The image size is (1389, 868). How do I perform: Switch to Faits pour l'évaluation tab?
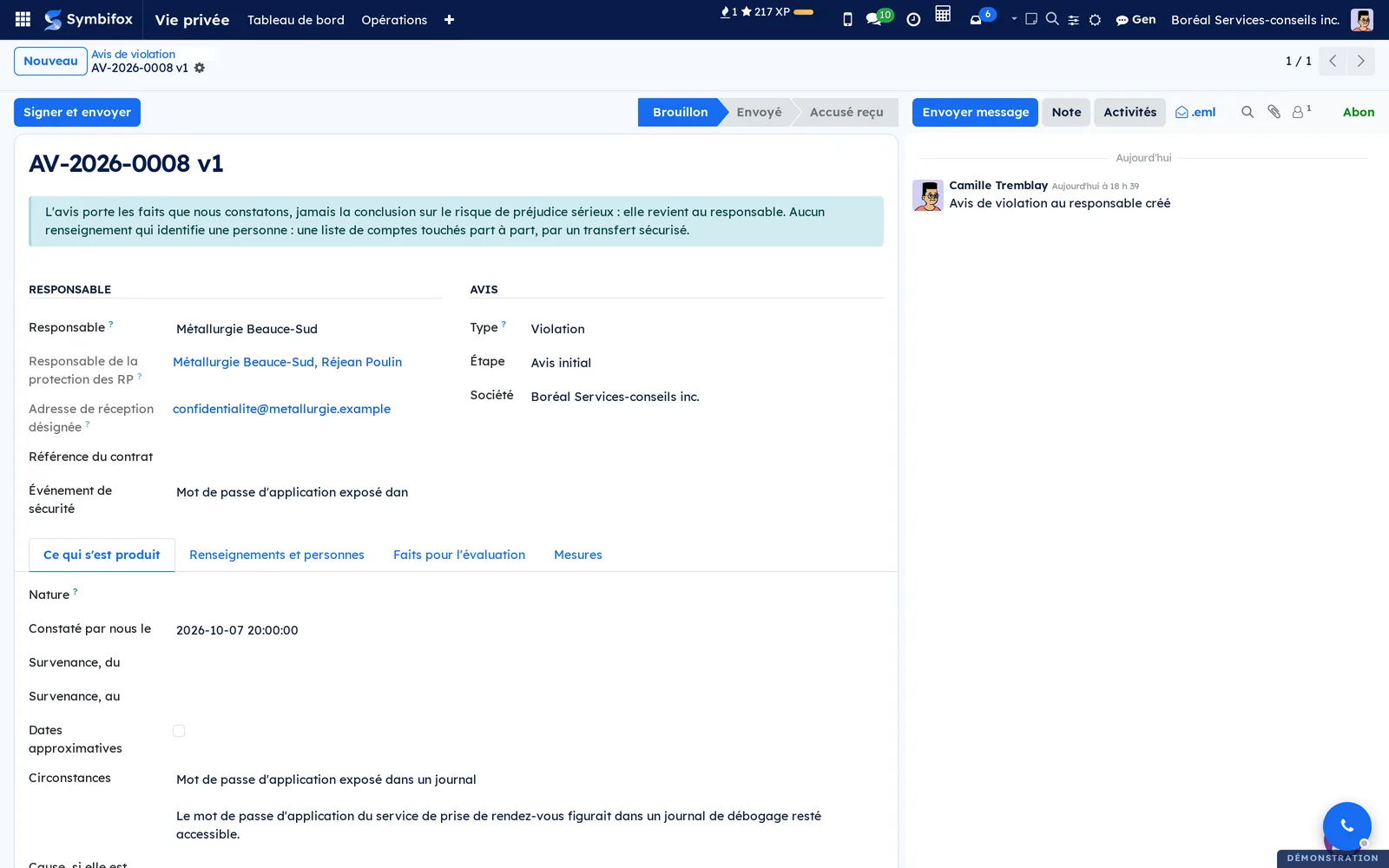(x=459, y=555)
